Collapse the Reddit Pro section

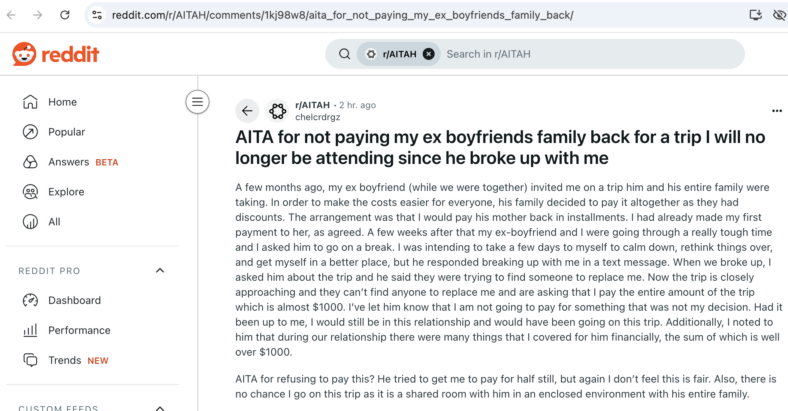(x=160, y=270)
